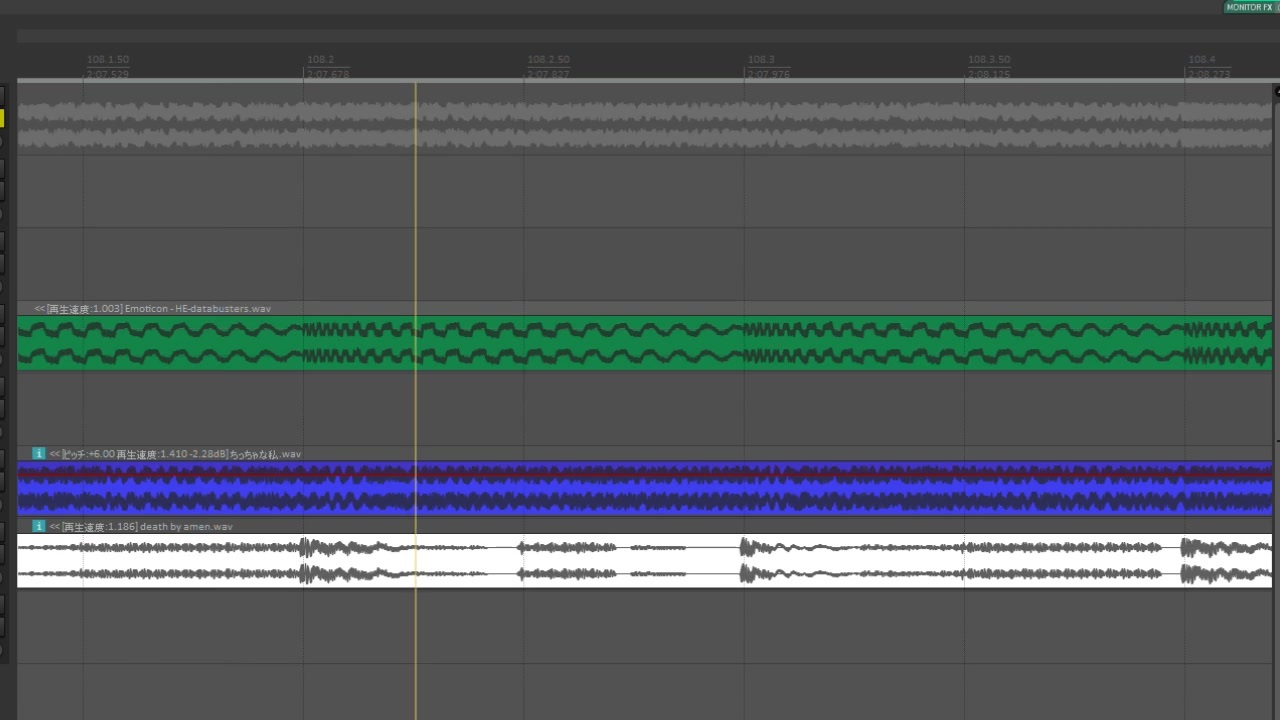The width and height of the screenshot is (1280, 720).
Task: Click the 108.1.50 ruler position
Action: coord(108,60)
